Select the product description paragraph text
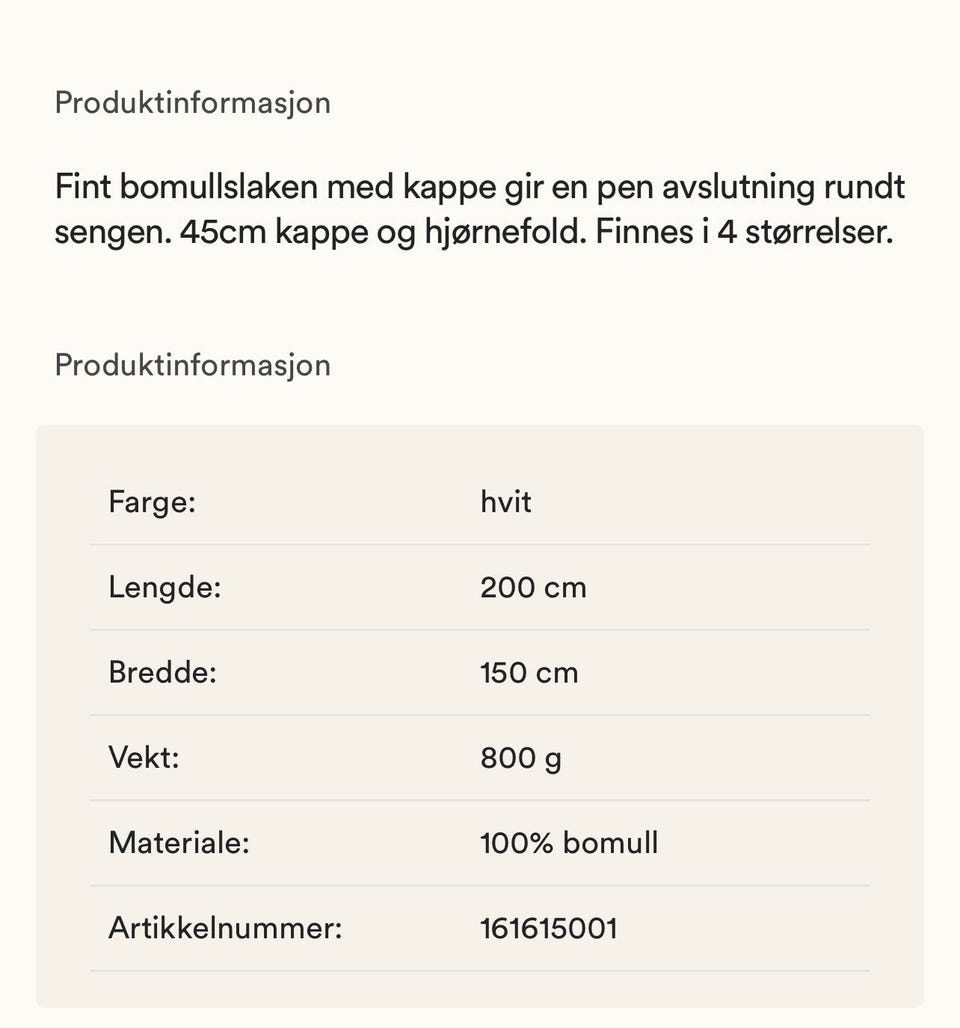This screenshot has width=960, height=1028. 479,210
